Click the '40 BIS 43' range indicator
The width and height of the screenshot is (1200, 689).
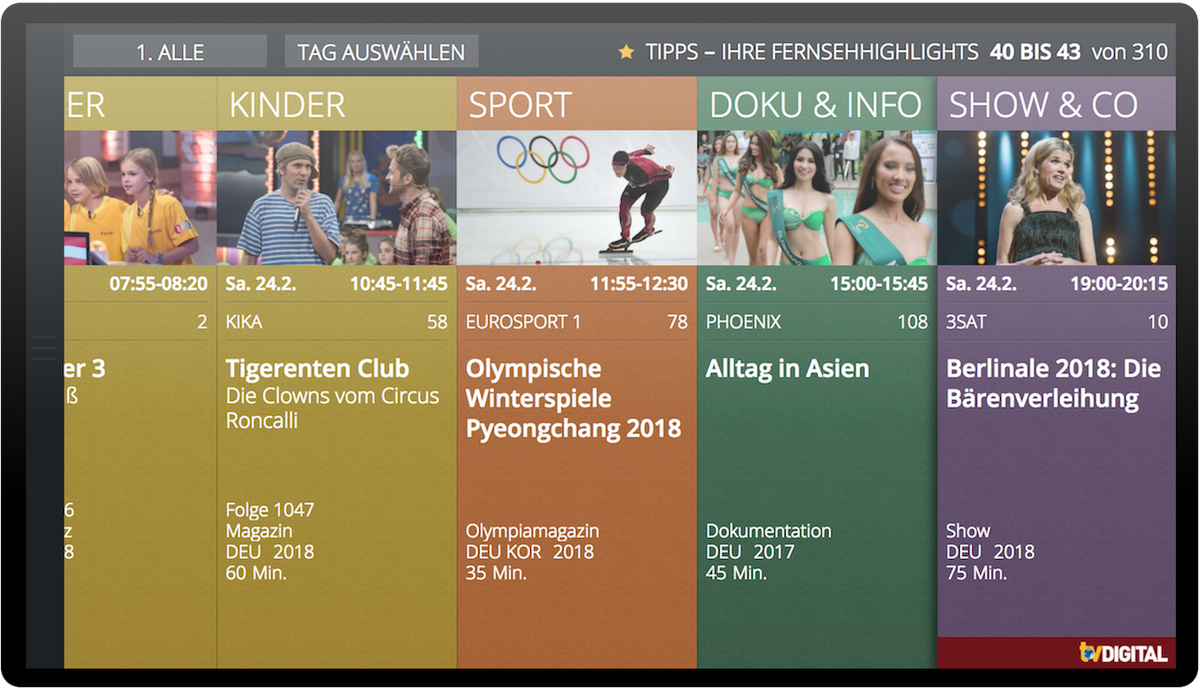click(1035, 52)
